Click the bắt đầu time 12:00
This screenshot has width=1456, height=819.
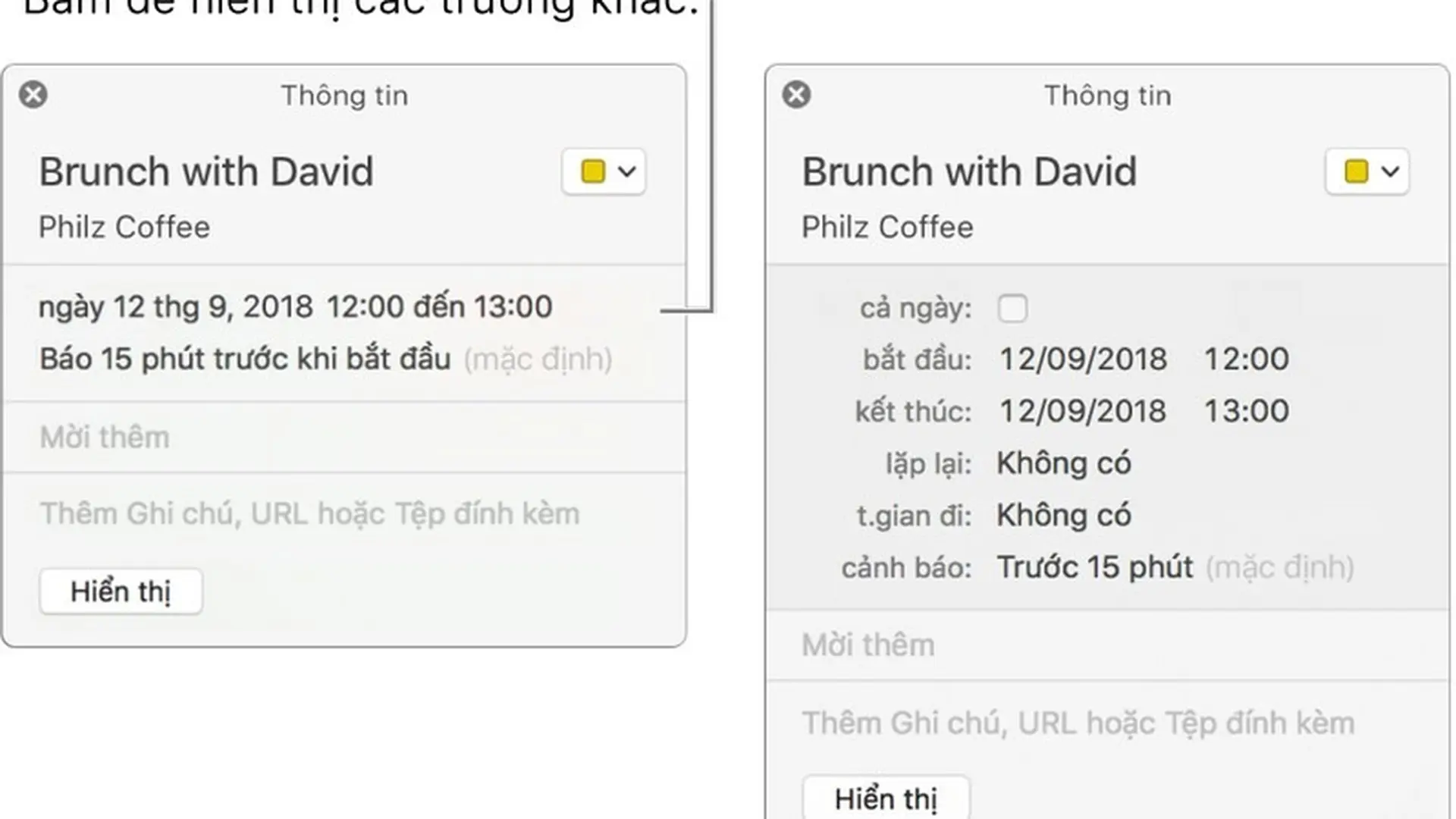click(x=1247, y=359)
